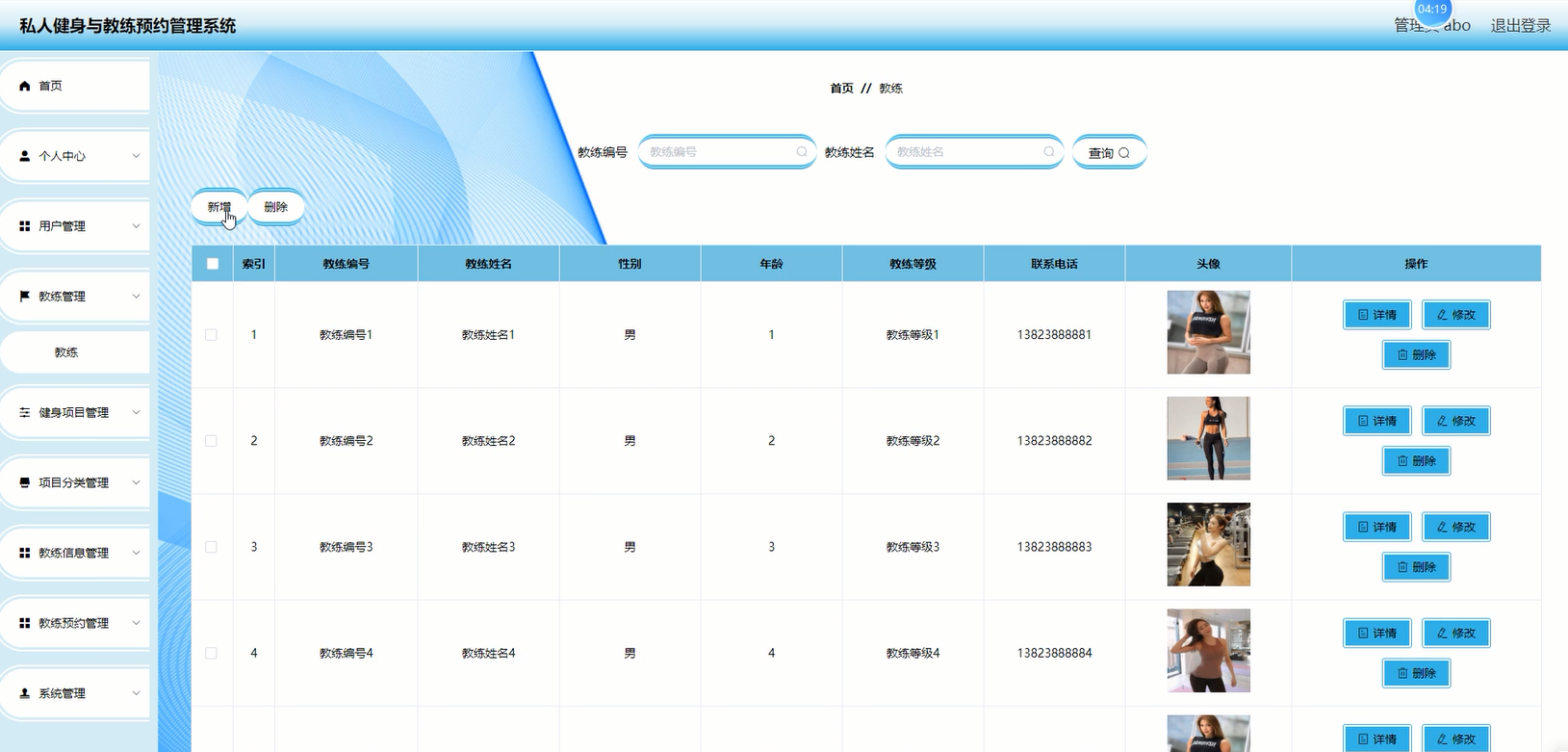The image size is (1568, 752).
Task: Expand the 系统管理 chevron
Action: point(136,693)
